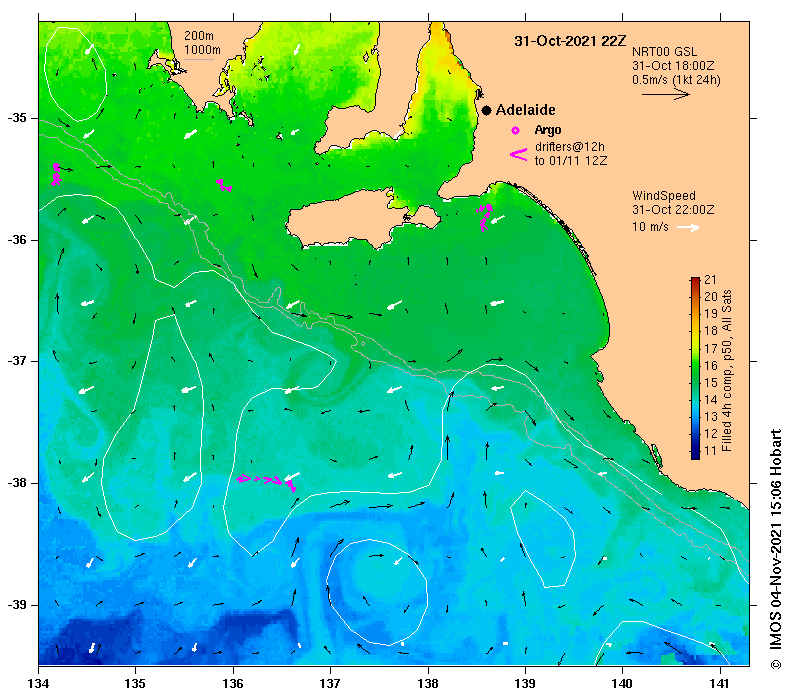Click the '1000m' depth contour label
Screen dimensions: 791x700
coord(202,50)
